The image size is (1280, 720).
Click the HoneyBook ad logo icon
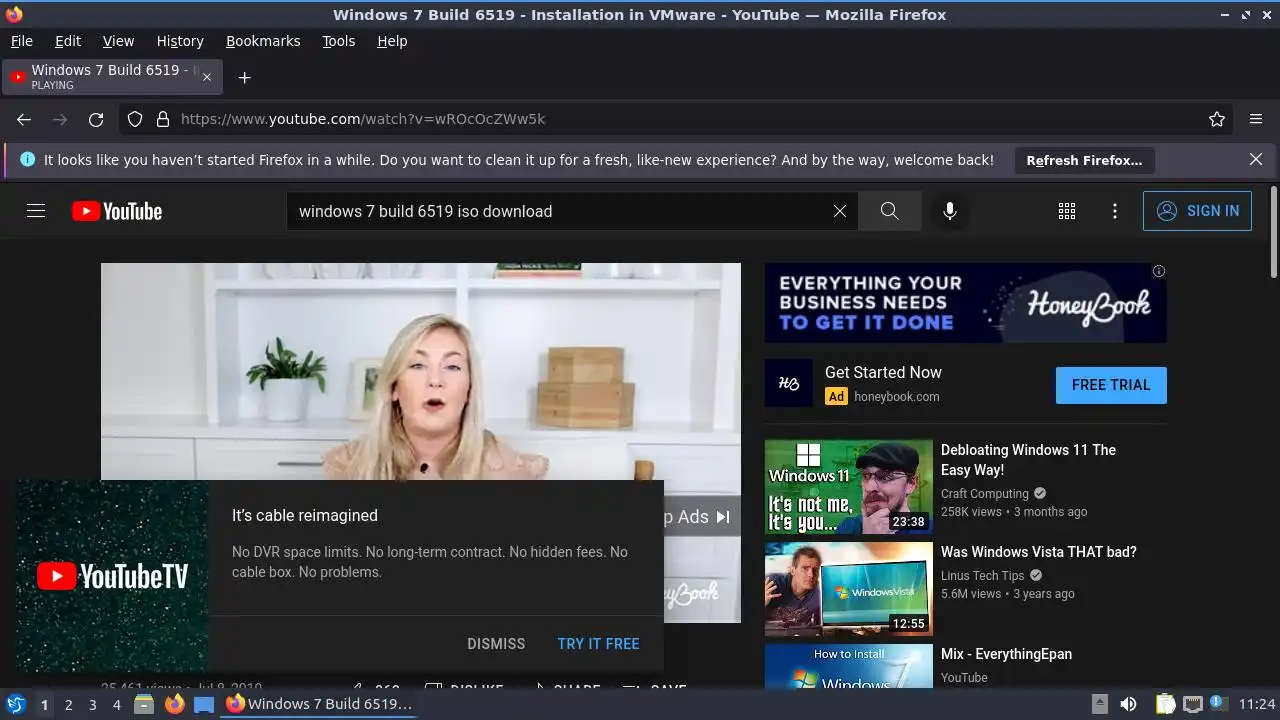[x=789, y=384]
